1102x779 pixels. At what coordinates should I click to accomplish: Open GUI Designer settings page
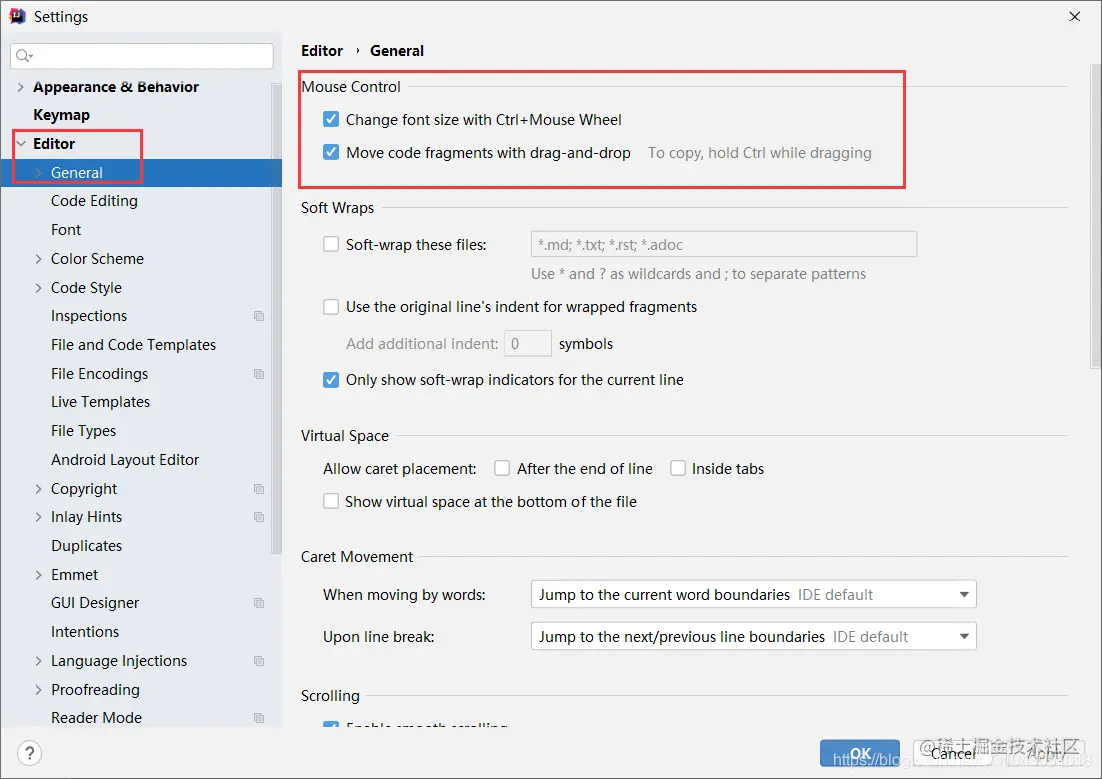point(95,603)
